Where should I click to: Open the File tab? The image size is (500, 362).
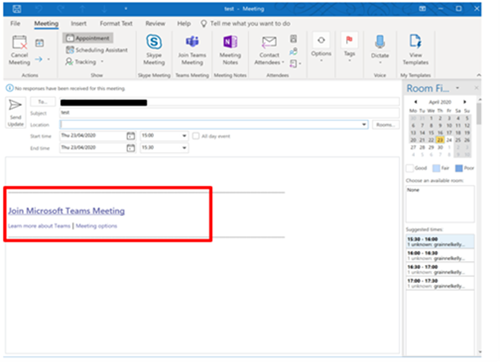(15, 24)
